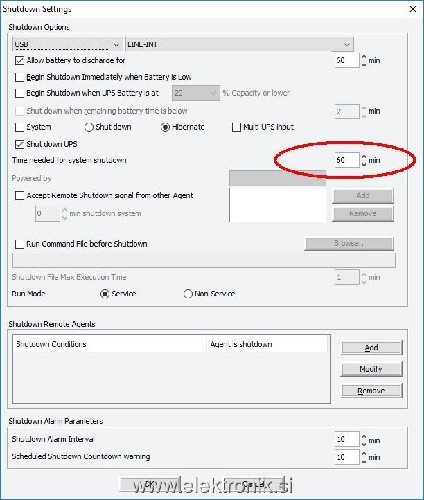Tick the System checkbox
This screenshot has width=424, height=500.
pyautogui.click(x=19, y=127)
